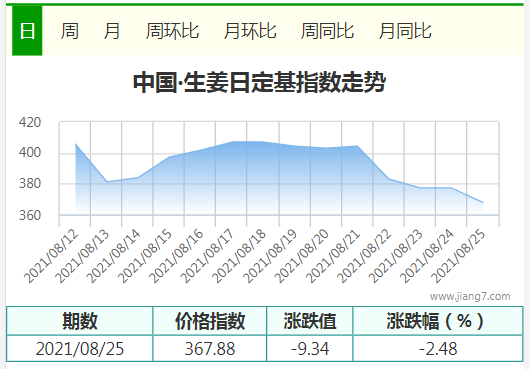Click the 367.88 price index cell

[210, 349]
